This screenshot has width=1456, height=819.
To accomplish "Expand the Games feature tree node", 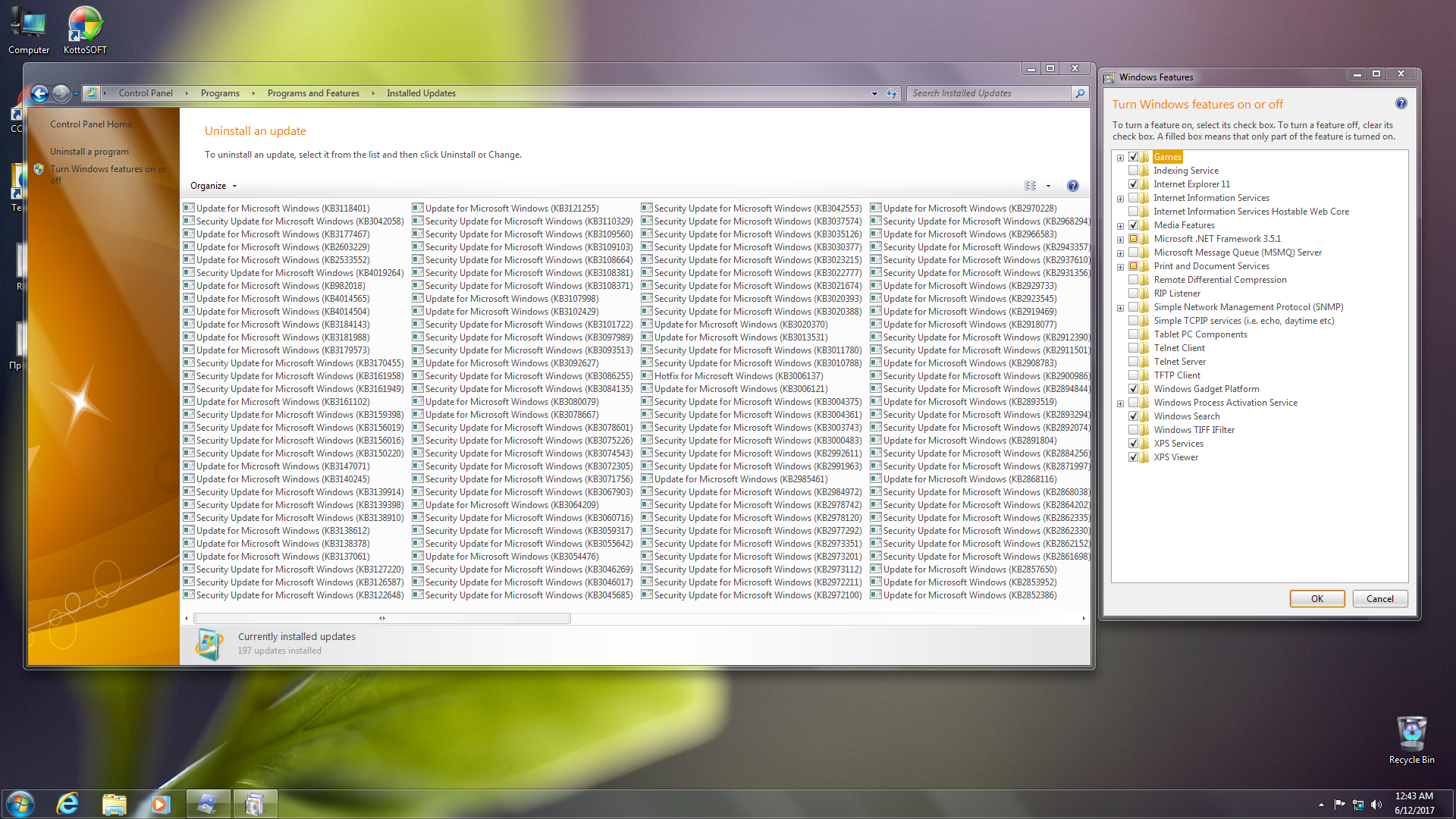I will click(x=1120, y=158).
